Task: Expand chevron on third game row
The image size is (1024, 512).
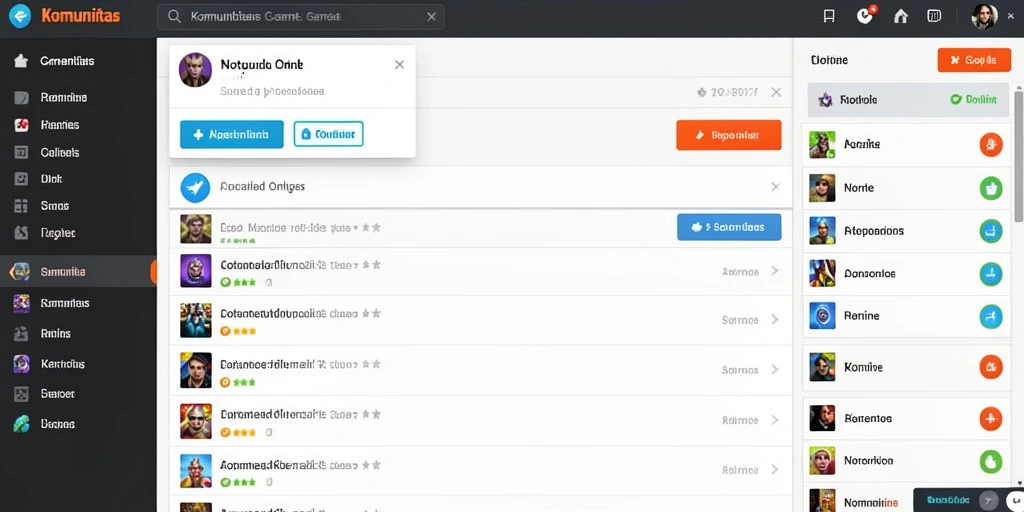Action: (775, 319)
